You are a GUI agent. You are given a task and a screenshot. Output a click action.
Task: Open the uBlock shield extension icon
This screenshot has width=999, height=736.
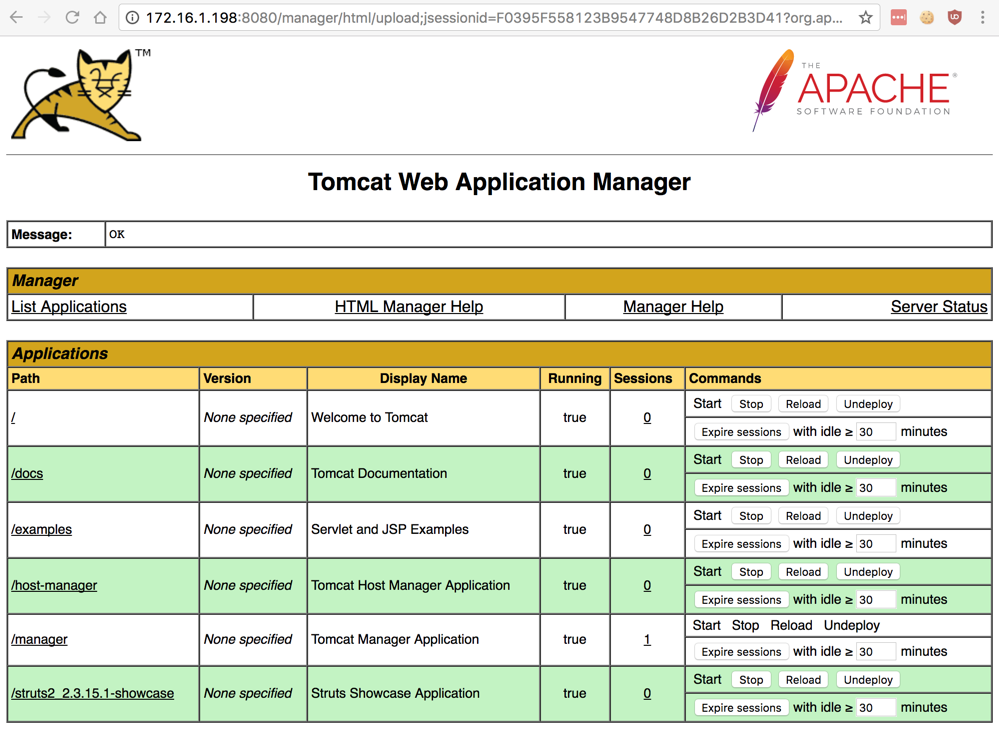pyautogui.click(x=954, y=18)
